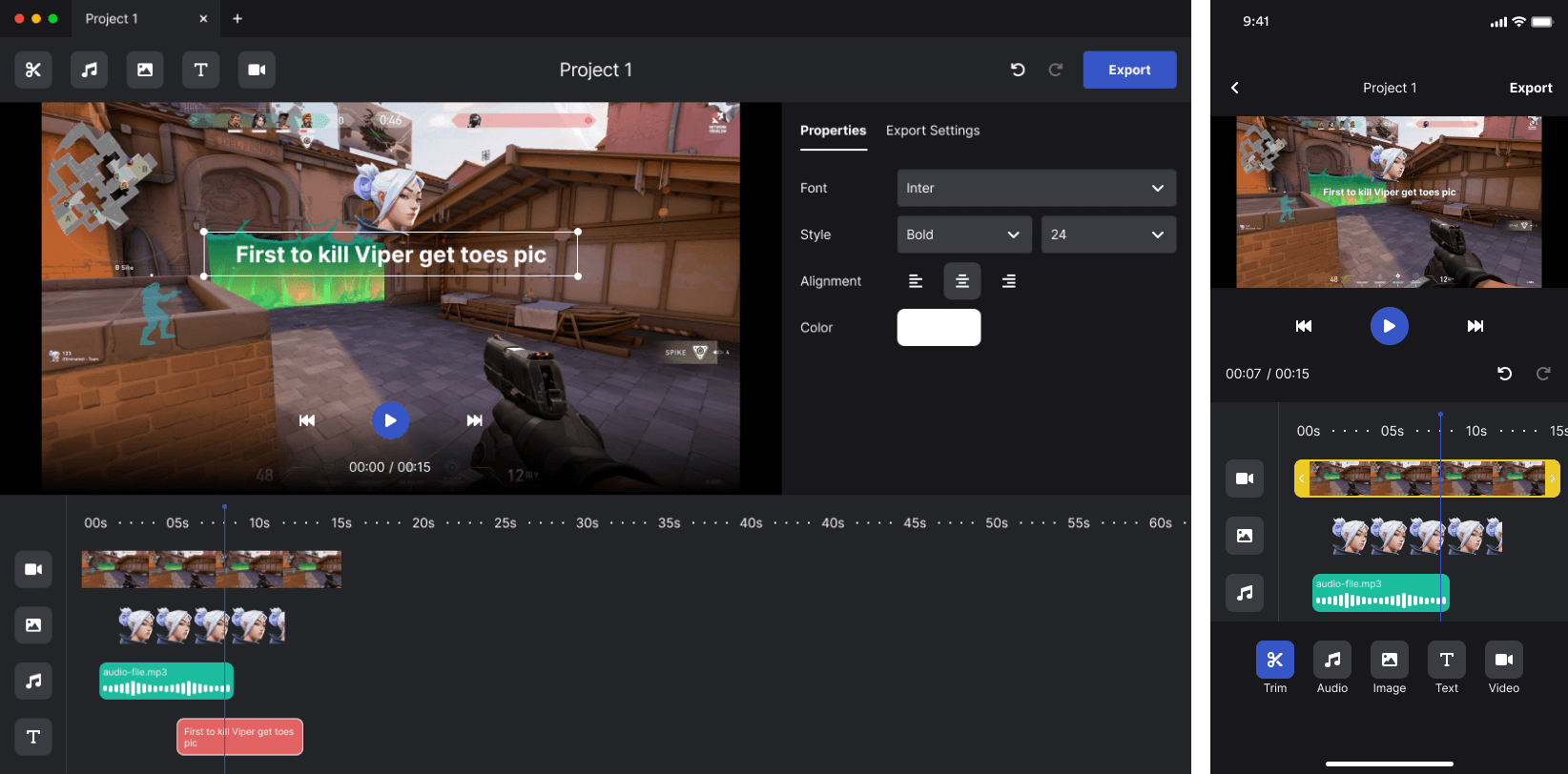Select the audio-file.mp3 clip in desktop timeline
Image resolution: width=1568 pixels, height=774 pixels.
pos(166,681)
